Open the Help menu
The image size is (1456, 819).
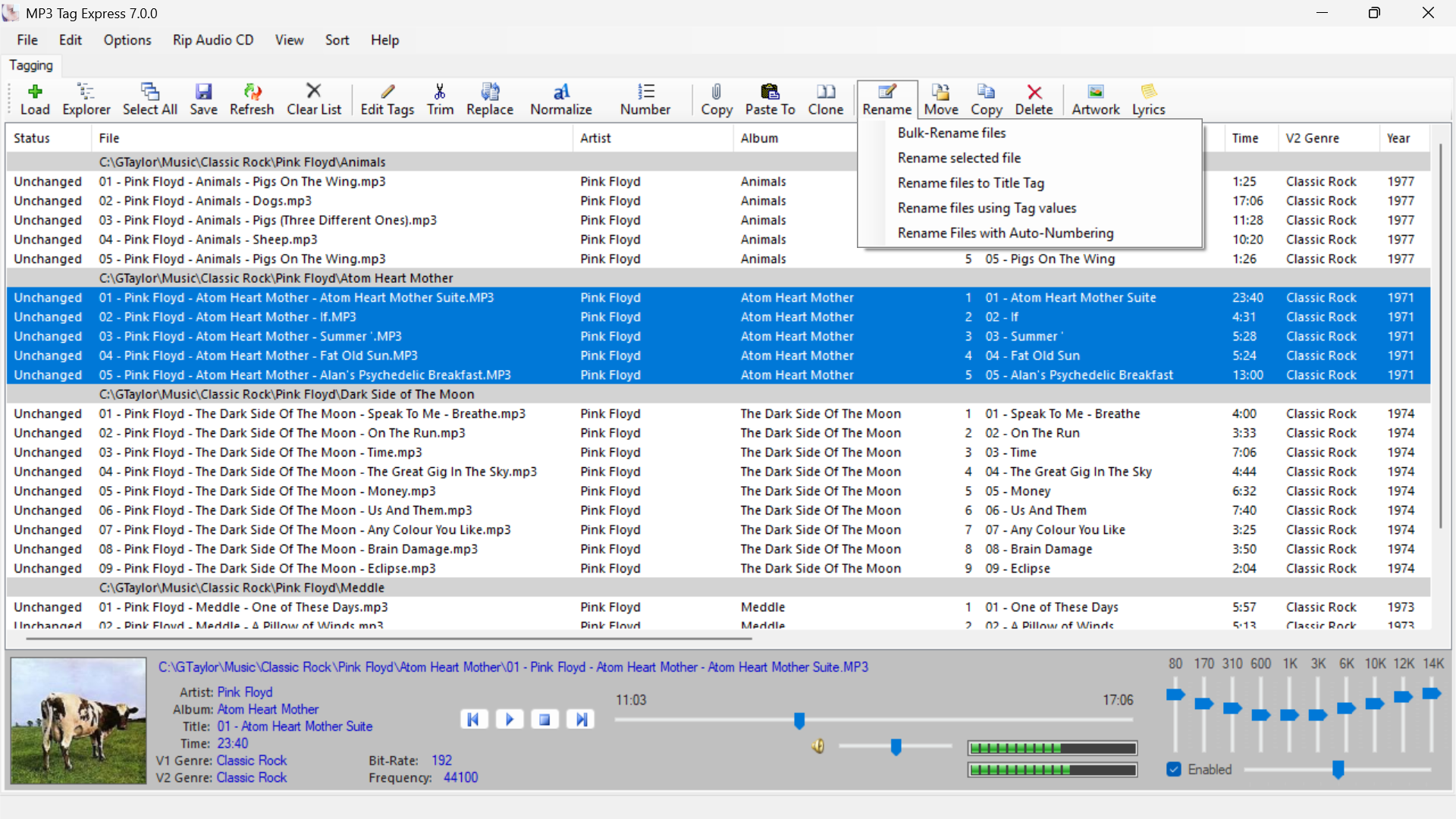384,40
